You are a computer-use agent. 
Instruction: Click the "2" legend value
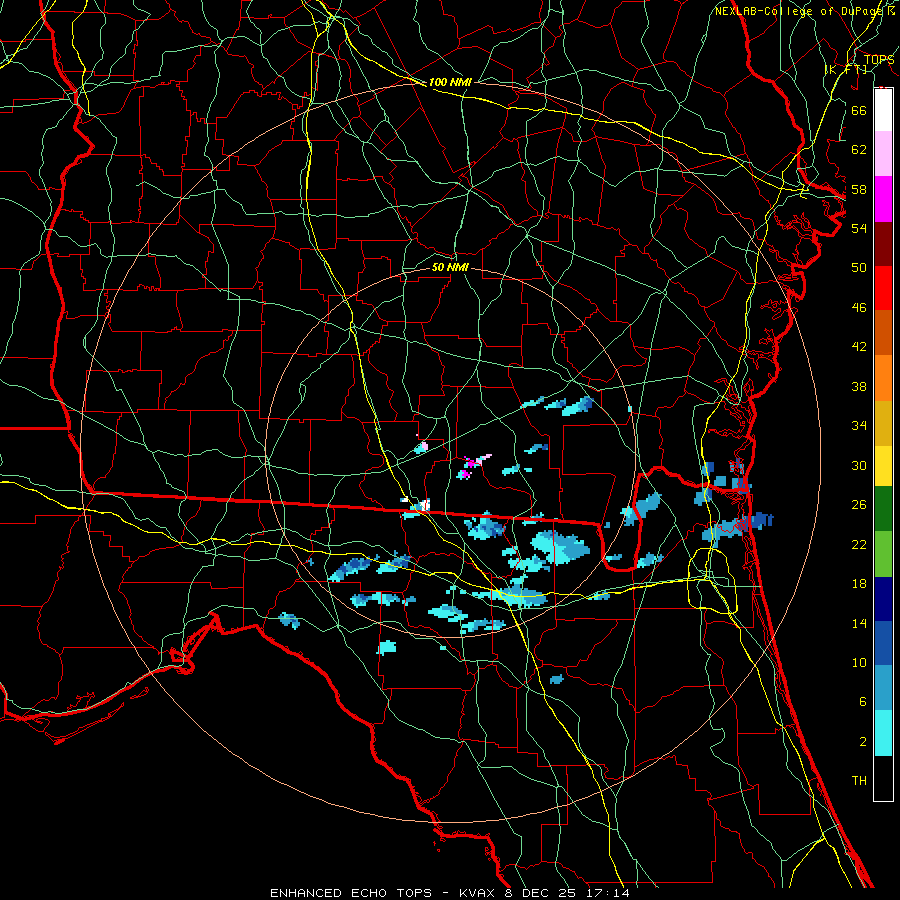pyautogui.click(x=862, y=742)
